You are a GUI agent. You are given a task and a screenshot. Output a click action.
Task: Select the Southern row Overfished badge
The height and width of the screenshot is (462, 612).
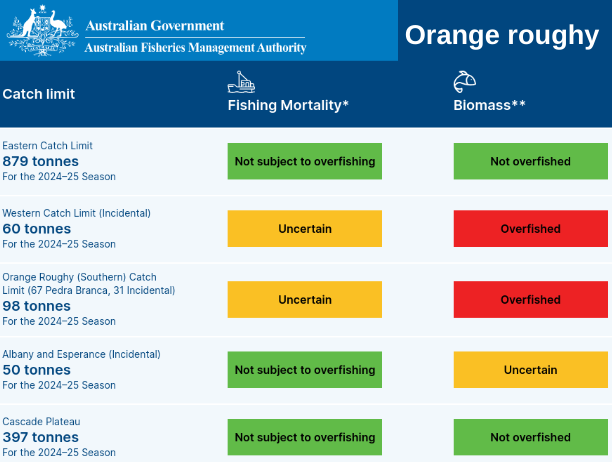pos(530,299)
